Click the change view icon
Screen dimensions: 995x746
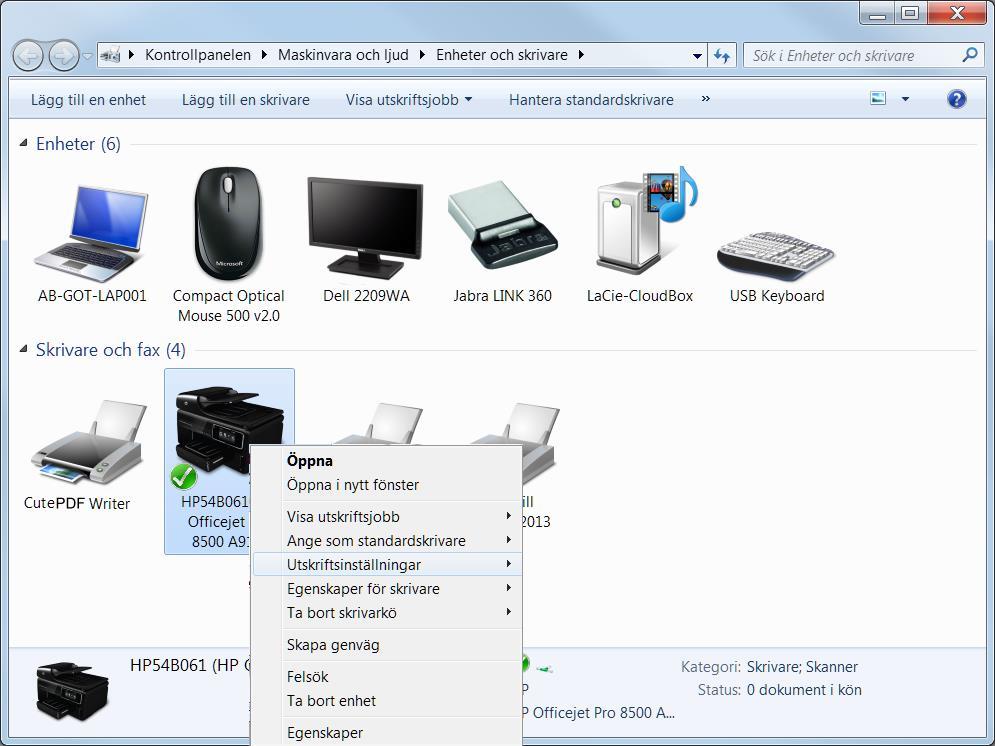878,98
